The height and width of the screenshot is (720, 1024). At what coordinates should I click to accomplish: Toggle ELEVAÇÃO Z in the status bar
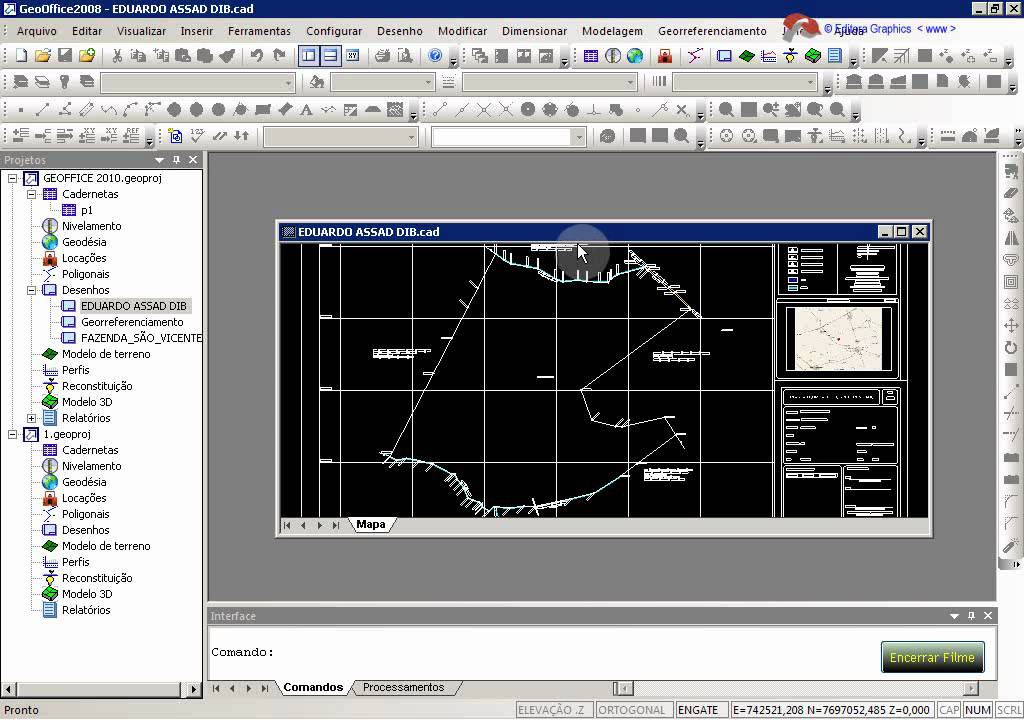554,710
